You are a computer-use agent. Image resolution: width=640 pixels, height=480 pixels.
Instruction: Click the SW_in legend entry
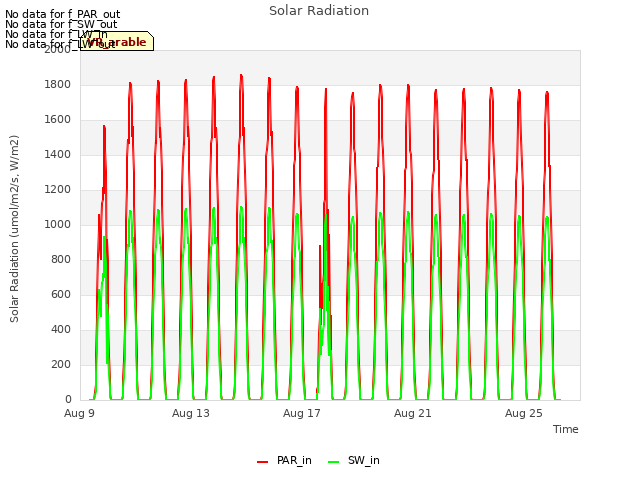(353, 460)
